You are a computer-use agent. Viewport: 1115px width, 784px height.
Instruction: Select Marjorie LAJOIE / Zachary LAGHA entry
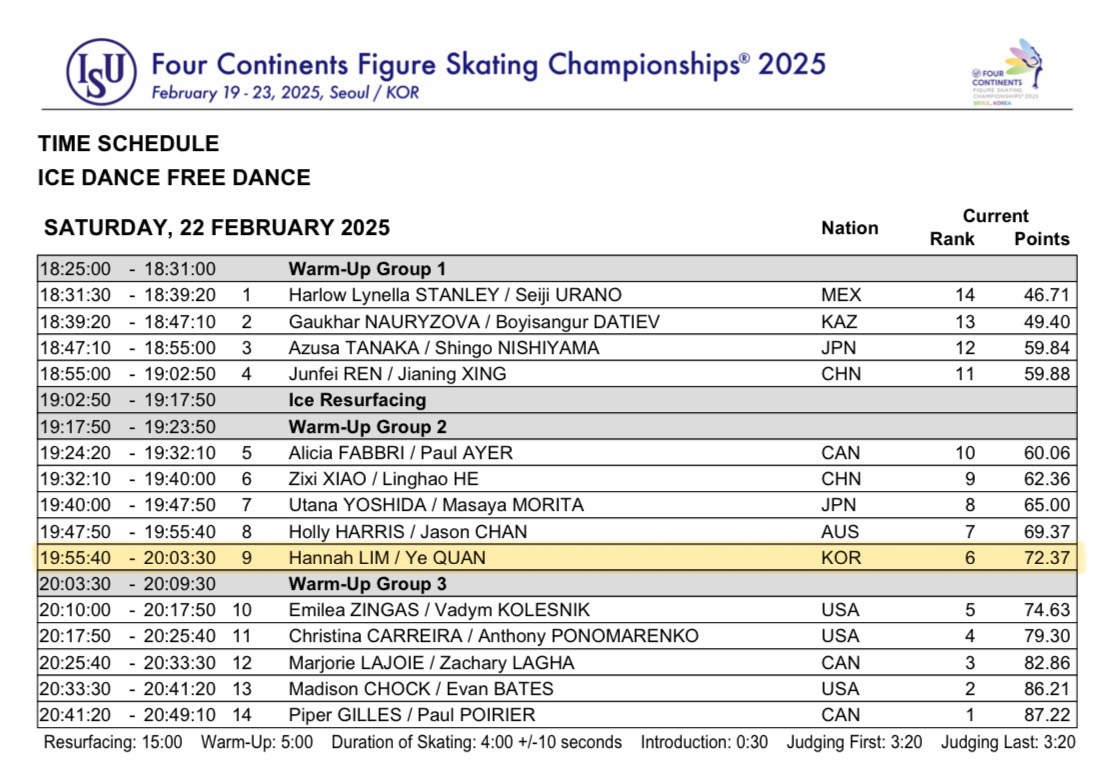[431, 662]
